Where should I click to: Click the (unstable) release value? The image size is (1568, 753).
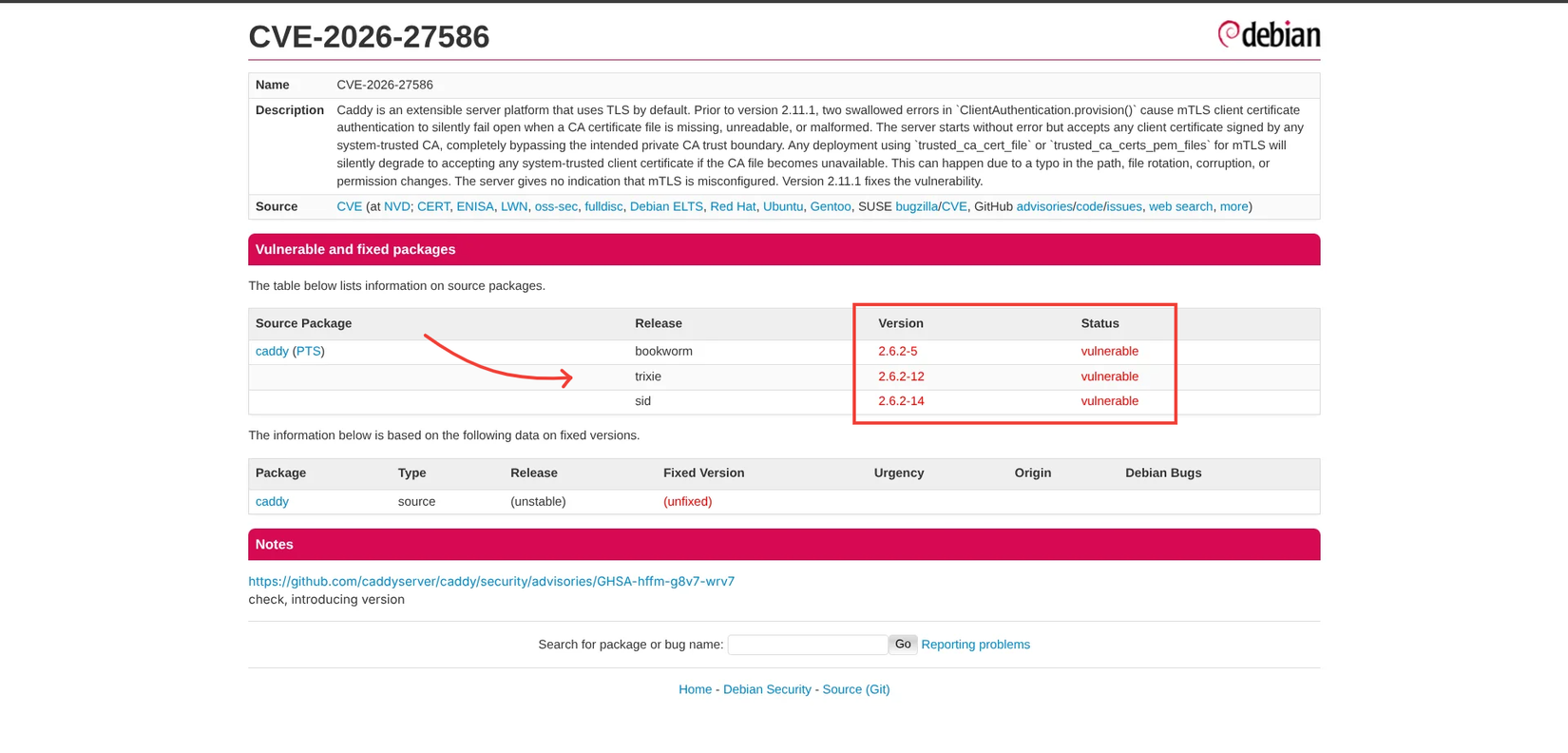[x=538, y=501]
